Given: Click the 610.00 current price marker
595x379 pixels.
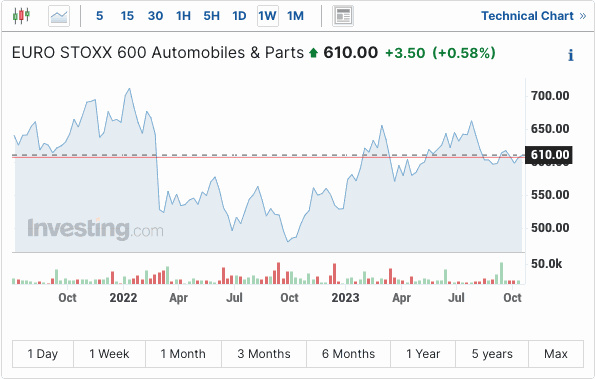Looking at the screenshot, I should (x=549, y=155).
